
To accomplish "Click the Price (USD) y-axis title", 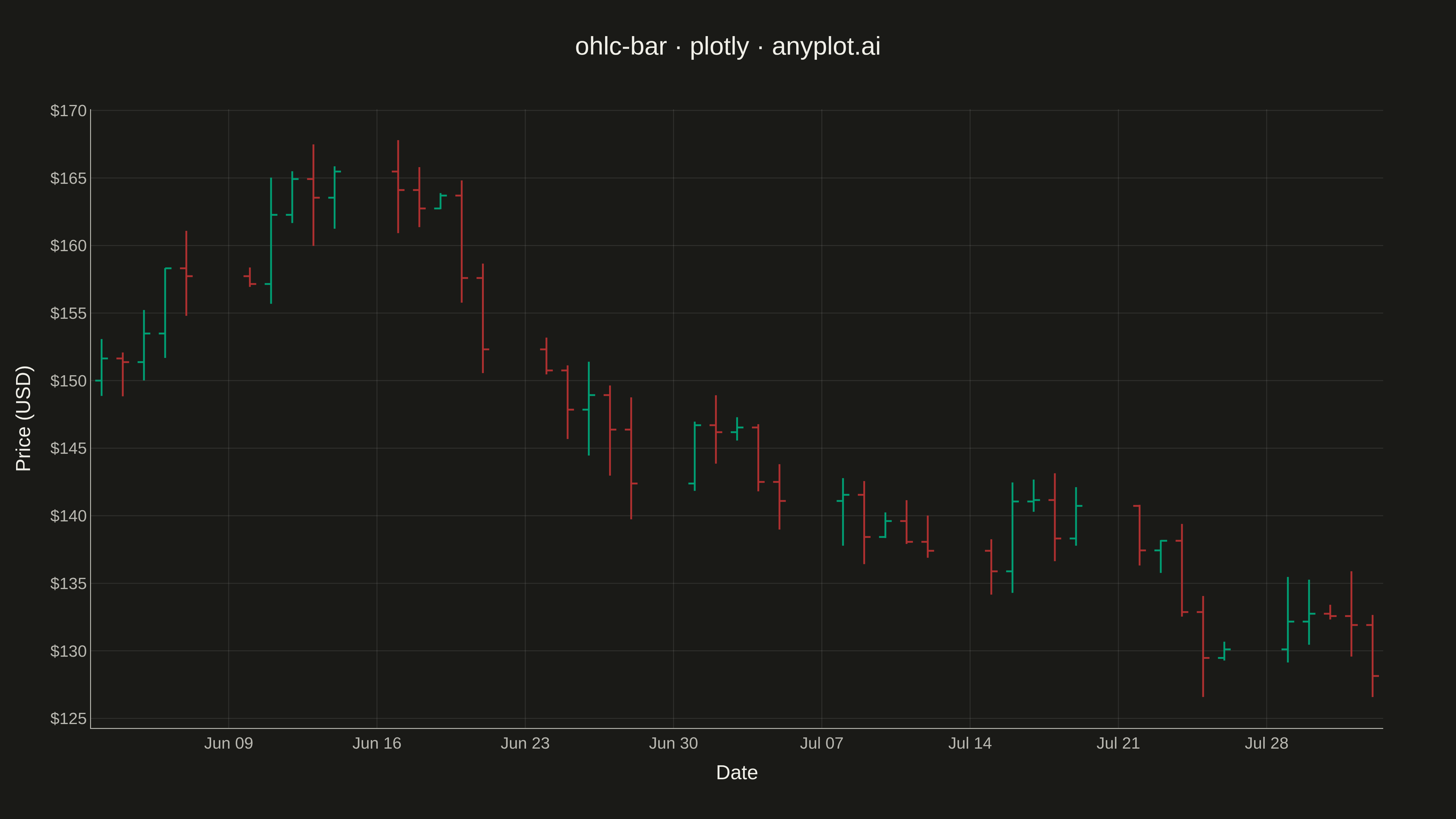I will [24, 418].
